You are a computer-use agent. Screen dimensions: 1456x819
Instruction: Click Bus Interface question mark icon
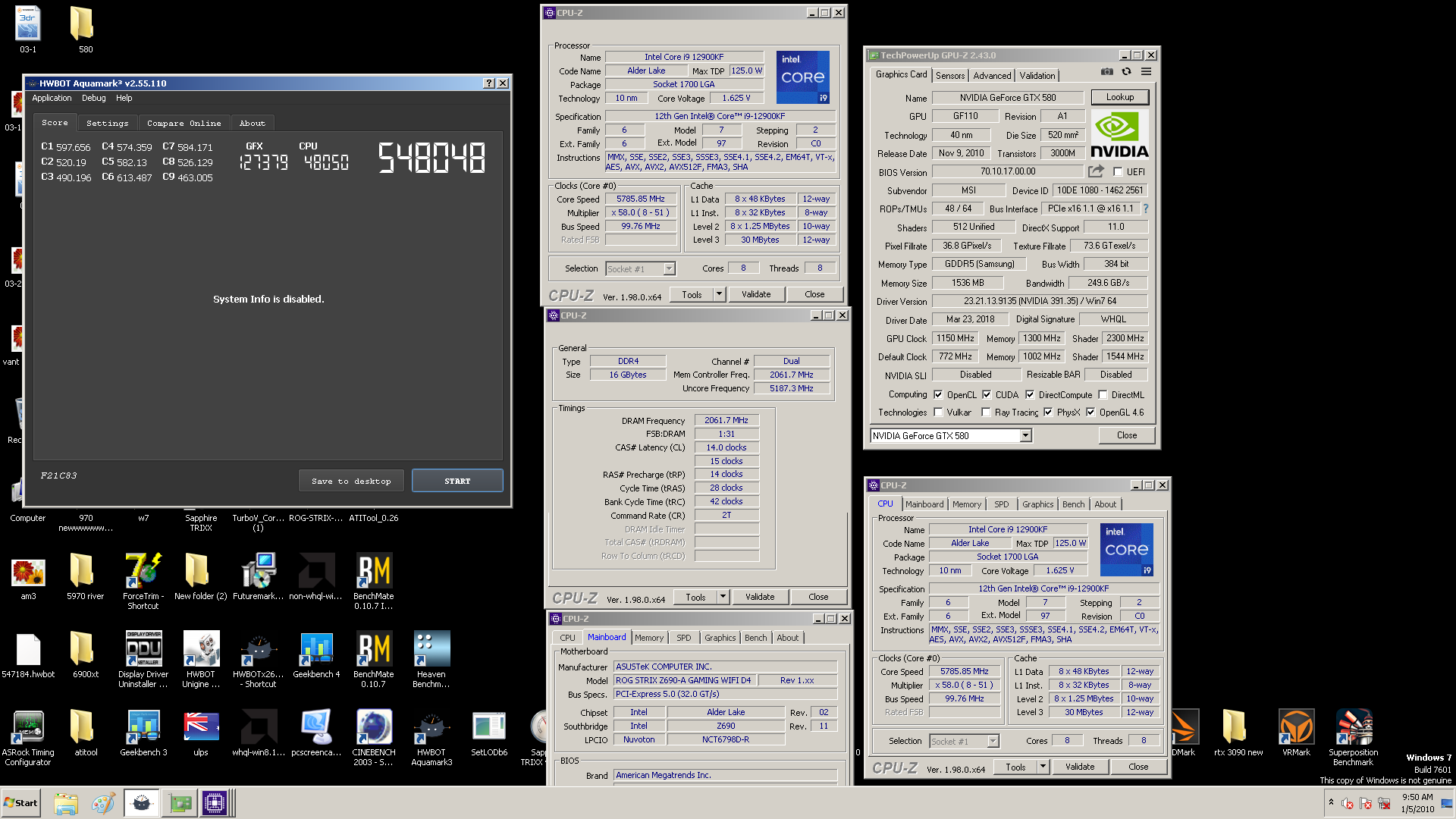(1145, 209)
